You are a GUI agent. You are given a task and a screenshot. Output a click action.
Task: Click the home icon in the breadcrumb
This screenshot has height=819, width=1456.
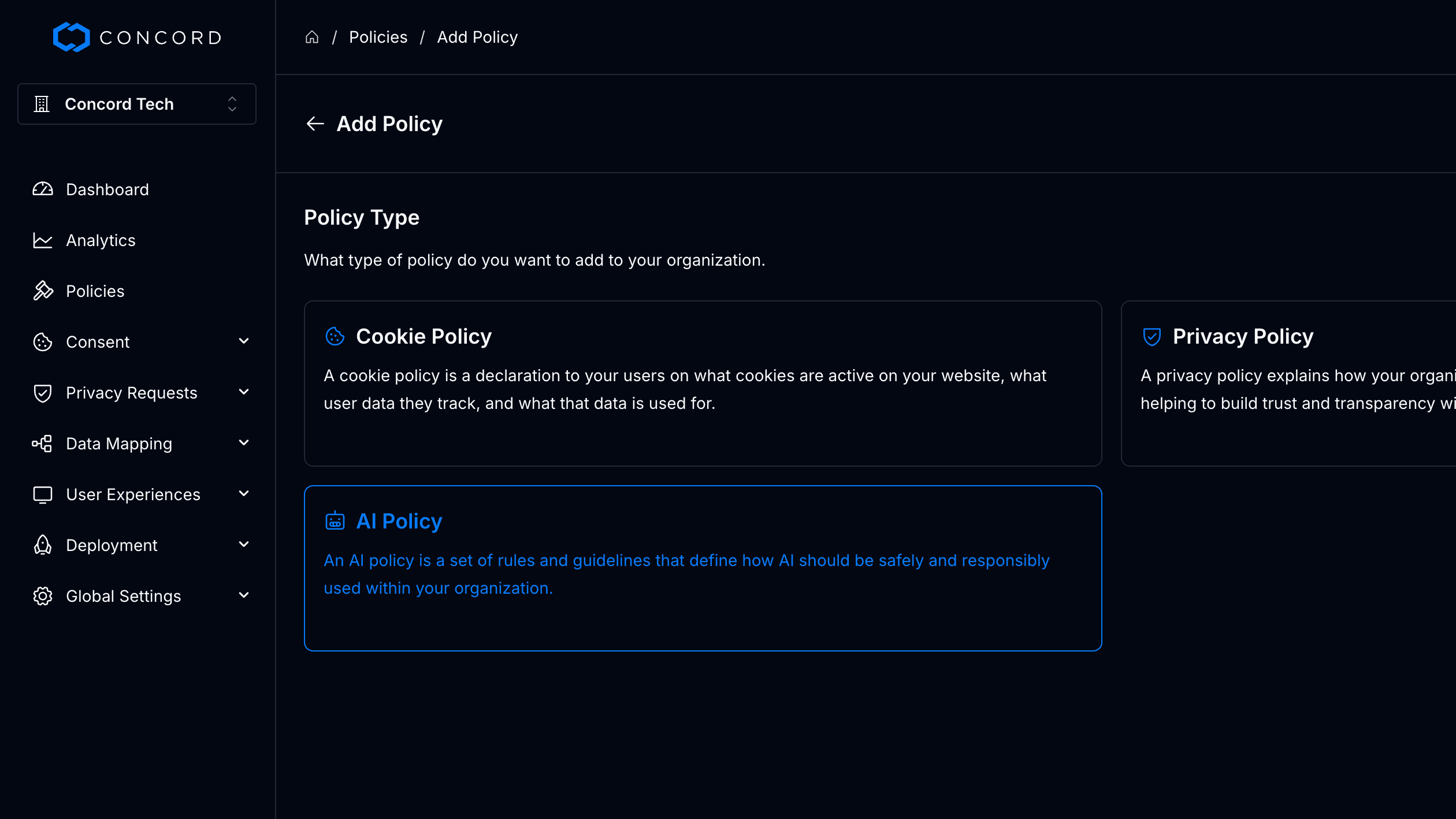click(x=312, y=36)
